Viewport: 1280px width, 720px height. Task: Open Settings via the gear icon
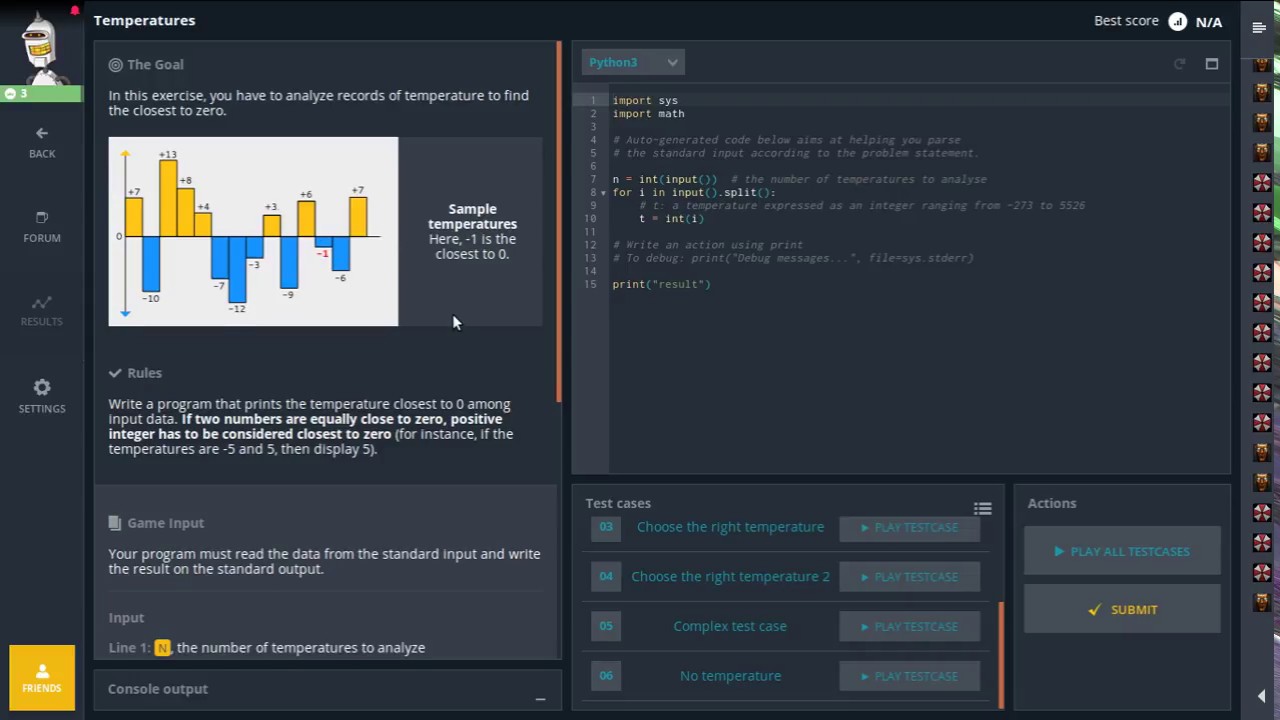pyautogui.click(x=42, y=396)
